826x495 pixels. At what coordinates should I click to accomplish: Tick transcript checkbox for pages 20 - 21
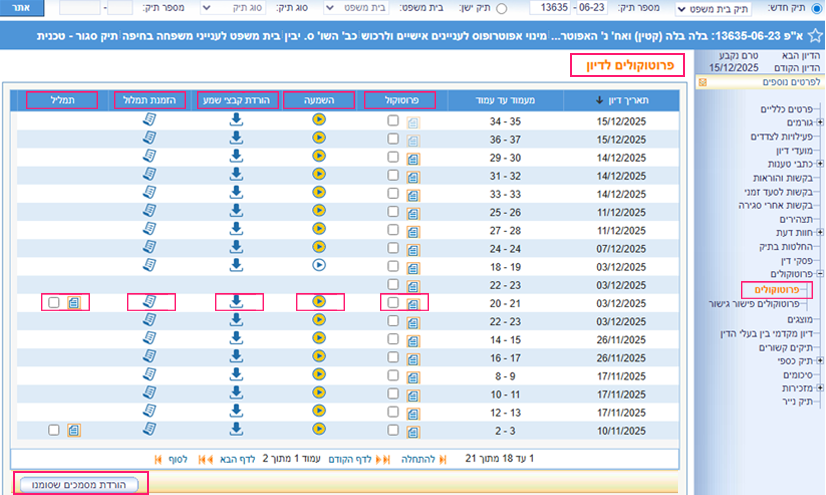54,302
